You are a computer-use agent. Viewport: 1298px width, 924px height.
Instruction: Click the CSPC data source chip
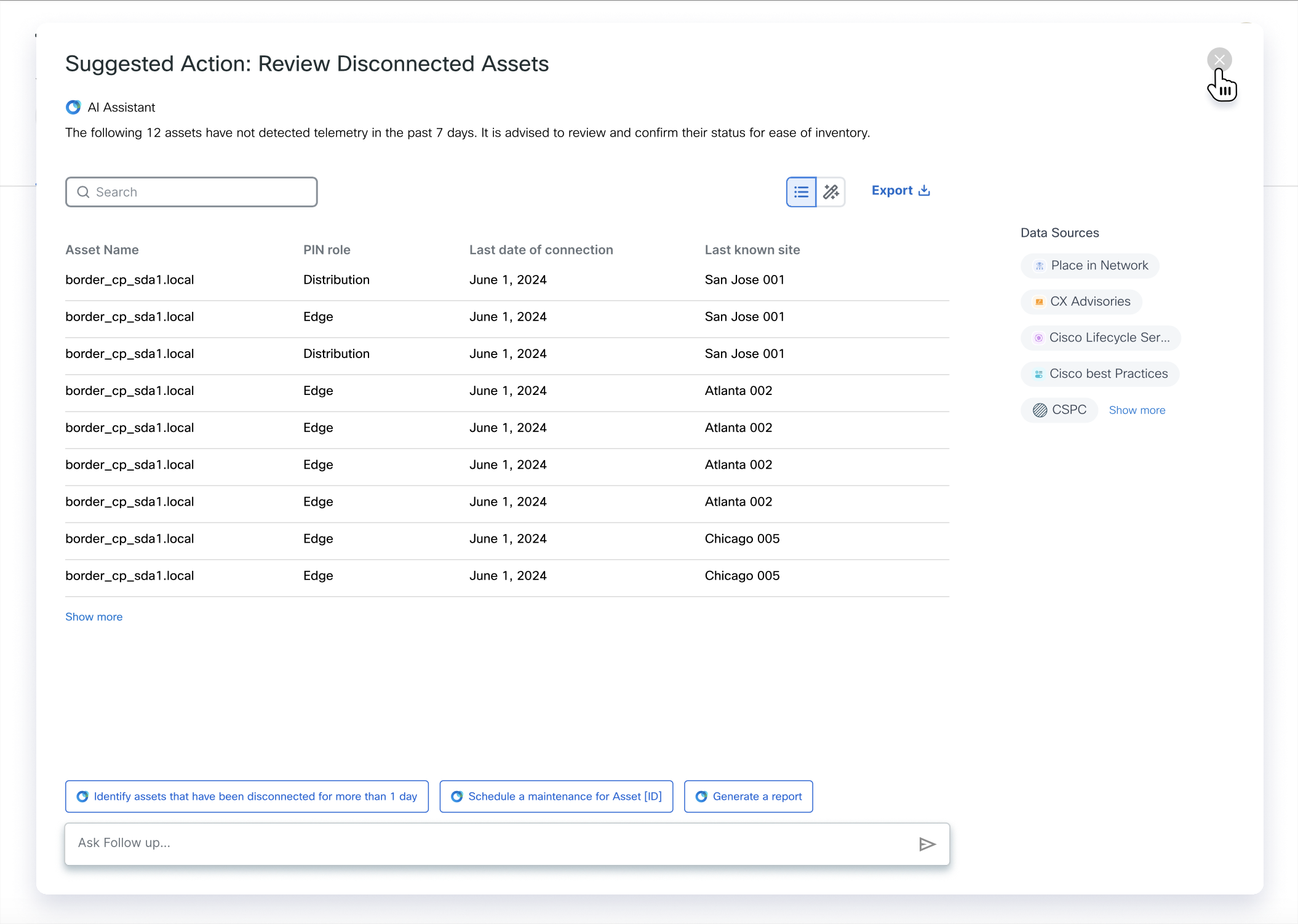tap(1059, 410)
